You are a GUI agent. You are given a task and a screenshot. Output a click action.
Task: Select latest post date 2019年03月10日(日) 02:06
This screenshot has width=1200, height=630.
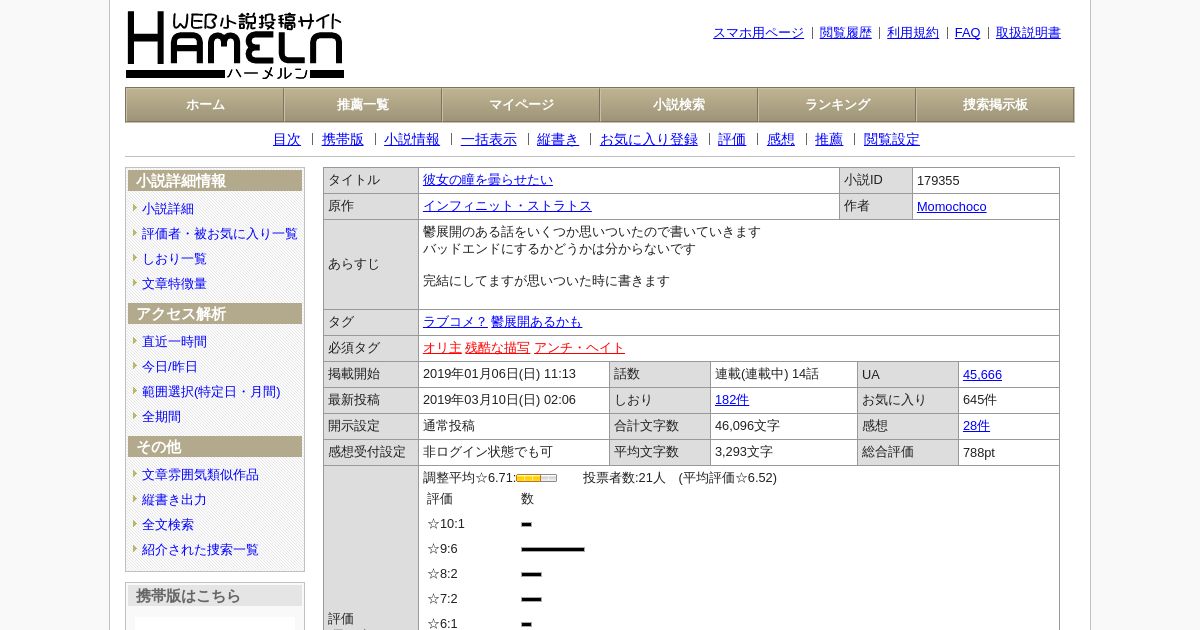point(499,400)
